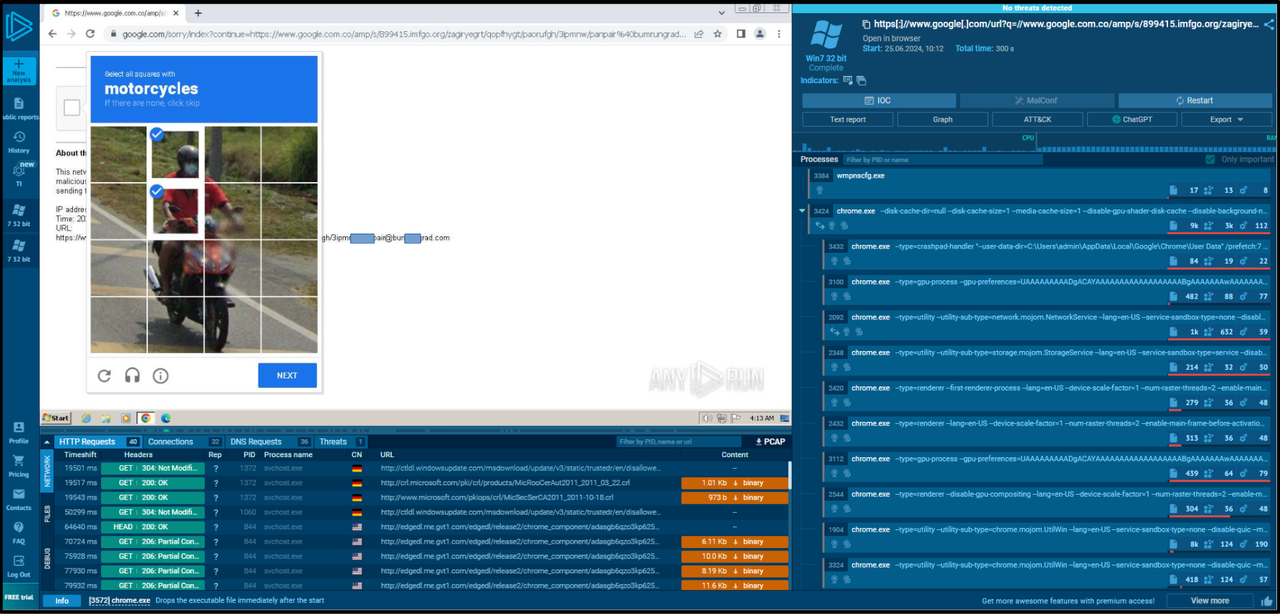Screen dimensions: 1280x614
Task: Click the IOC button
Action: [877, 100]
